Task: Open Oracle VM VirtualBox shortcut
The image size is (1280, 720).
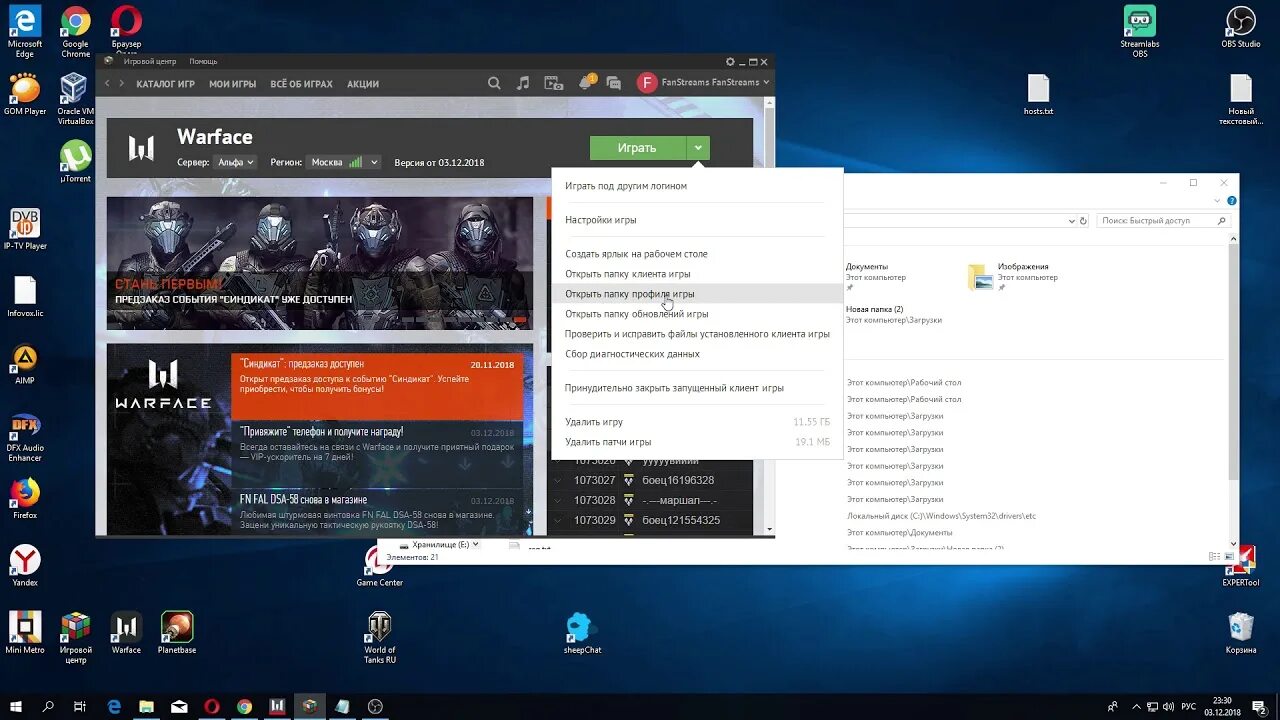Action: click(75, 99)
